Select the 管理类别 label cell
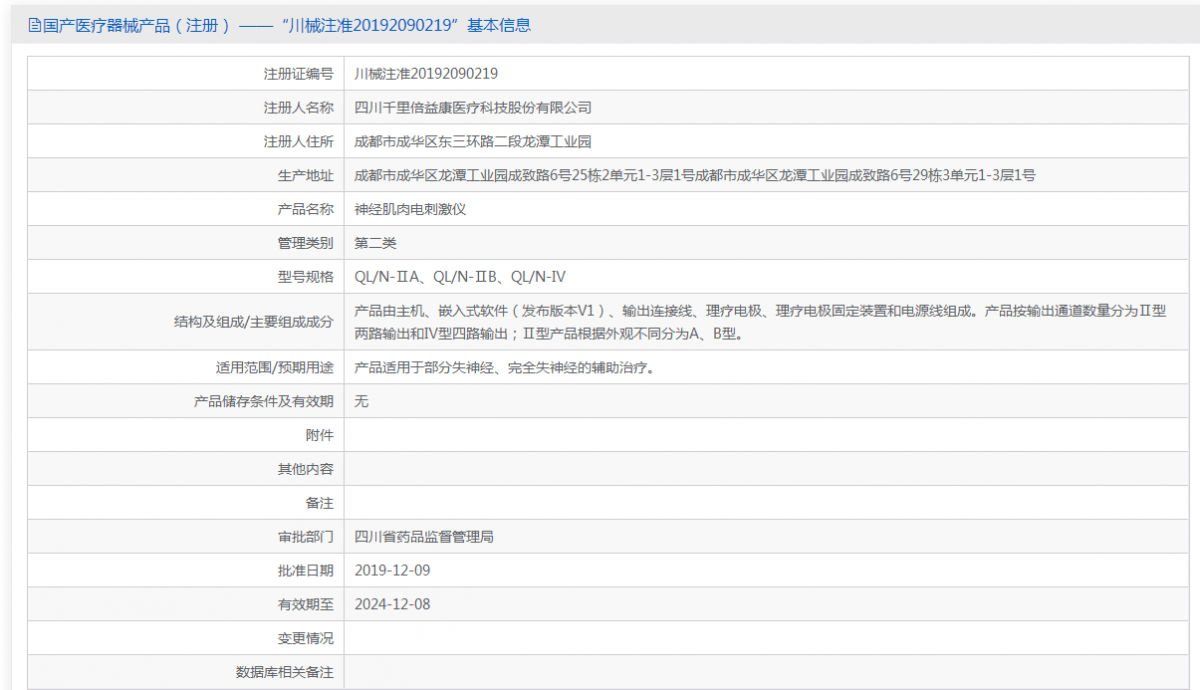 click(x=186, y=243)
